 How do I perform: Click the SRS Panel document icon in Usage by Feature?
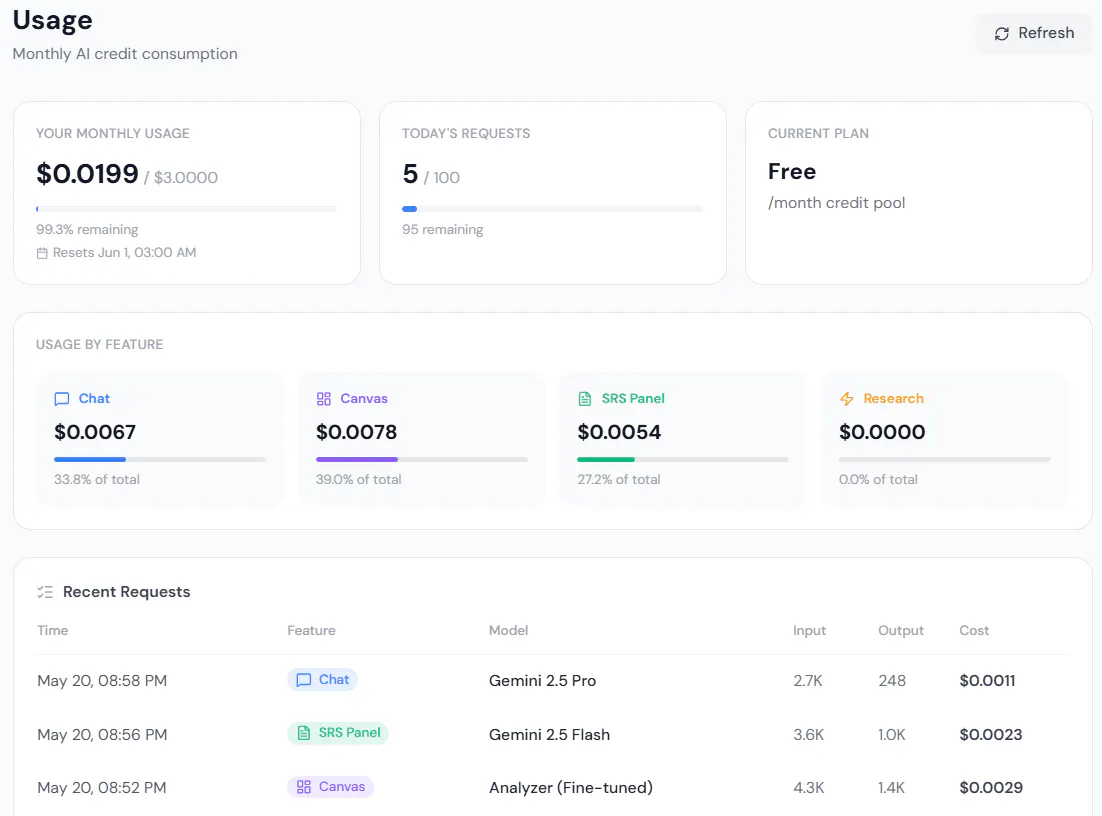(585, 399)
